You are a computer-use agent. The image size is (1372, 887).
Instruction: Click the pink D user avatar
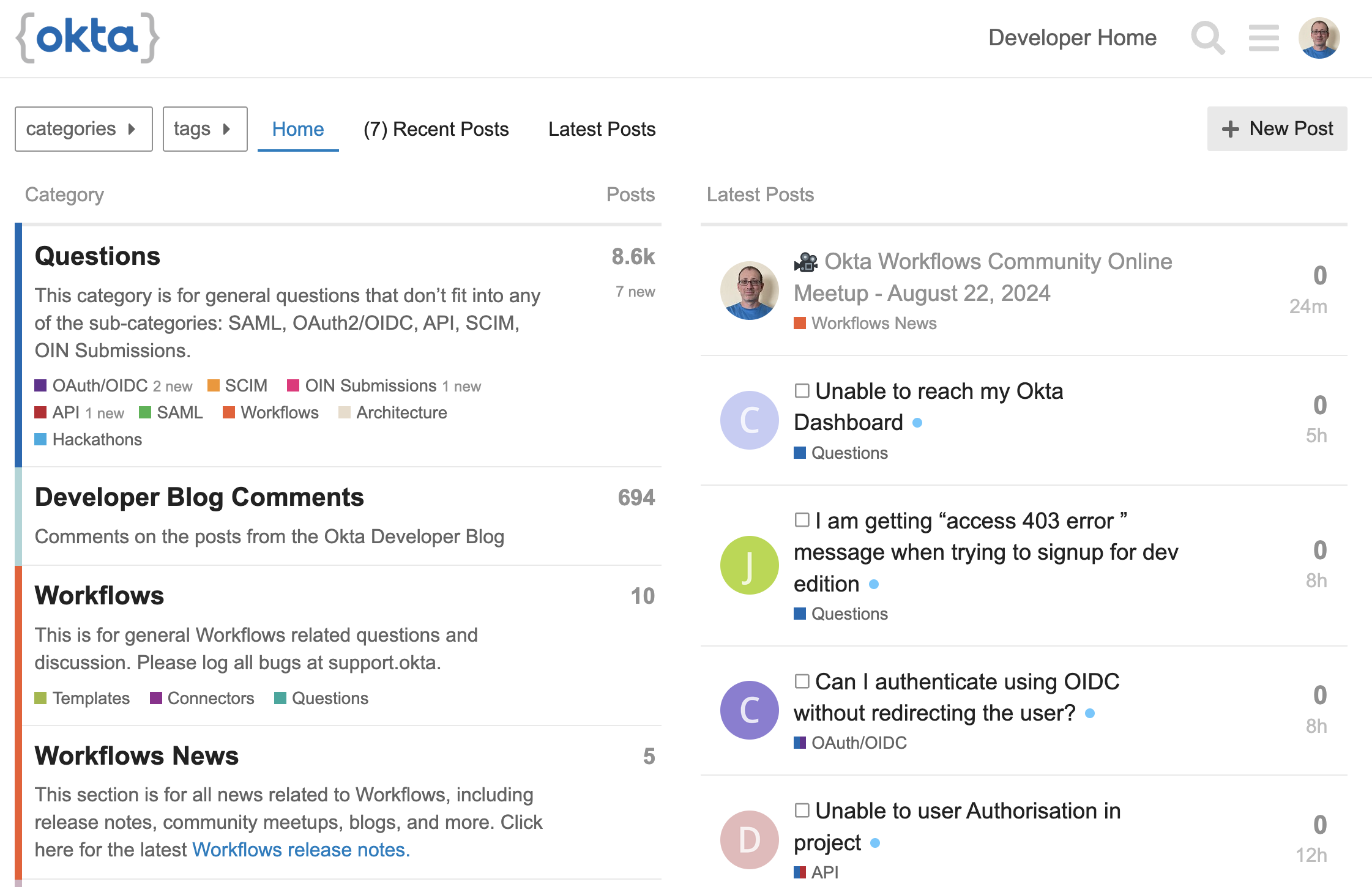[749, 840]
